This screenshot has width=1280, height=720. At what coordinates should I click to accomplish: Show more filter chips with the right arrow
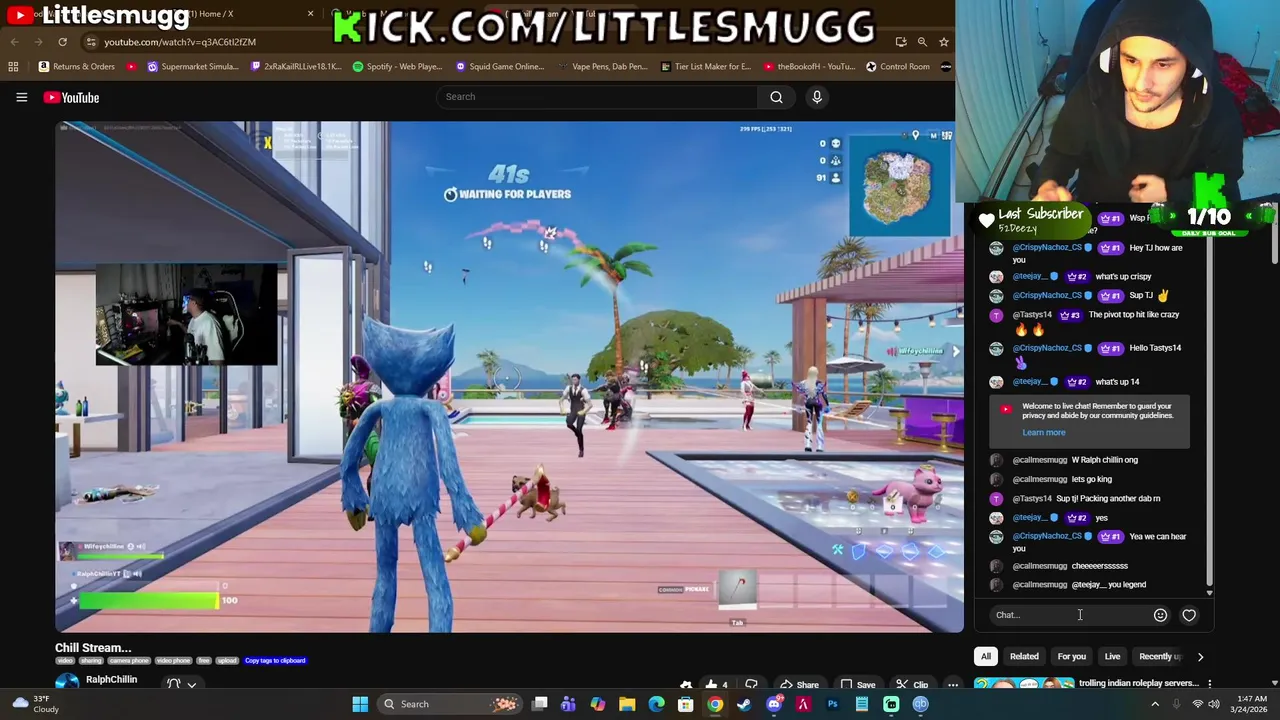click(1200, 657)
